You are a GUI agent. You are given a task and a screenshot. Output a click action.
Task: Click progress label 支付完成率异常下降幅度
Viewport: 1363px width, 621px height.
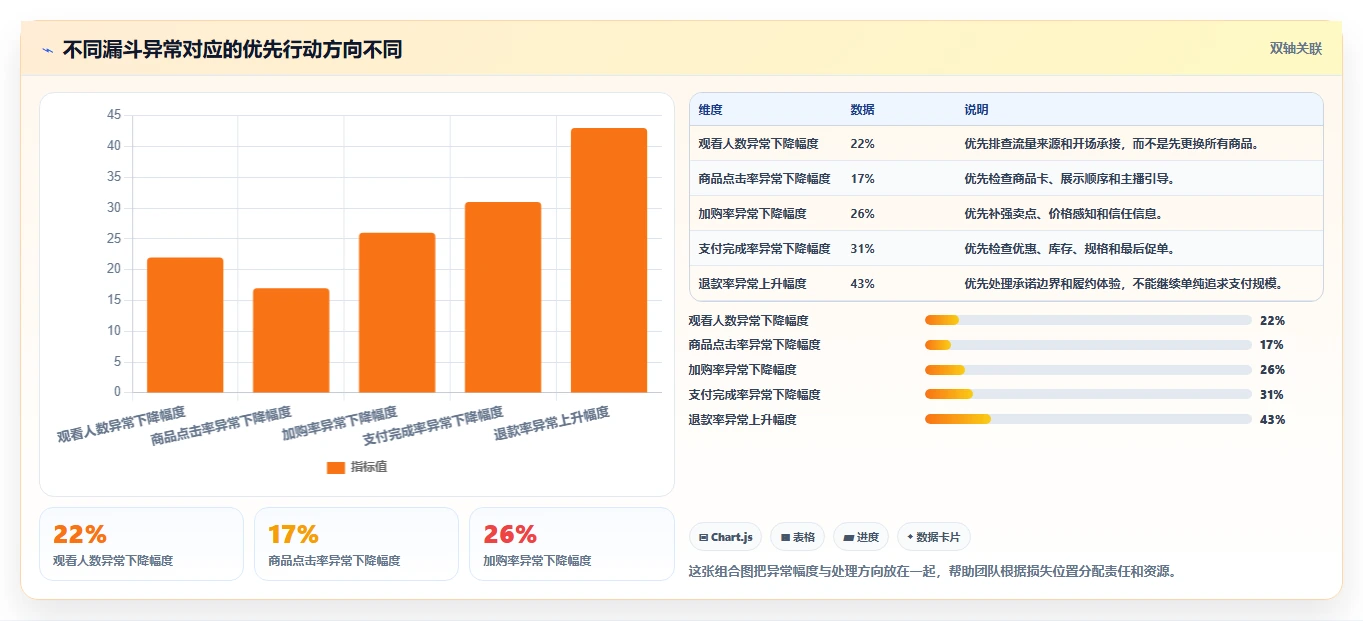point(754,395)
